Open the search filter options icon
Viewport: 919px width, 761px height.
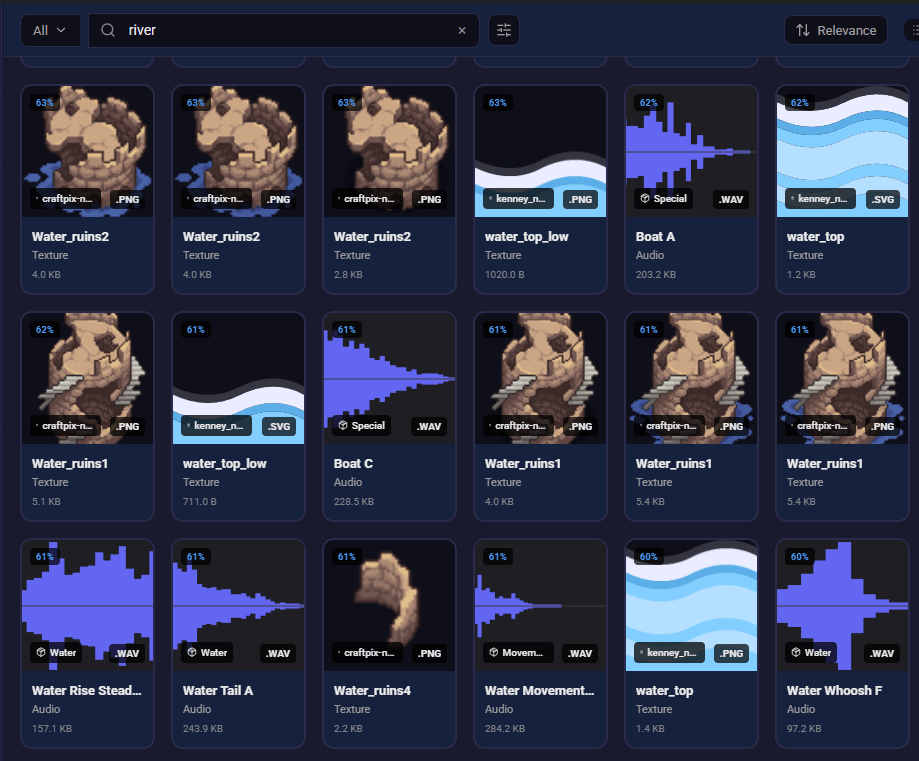click(x=503, y=30)
